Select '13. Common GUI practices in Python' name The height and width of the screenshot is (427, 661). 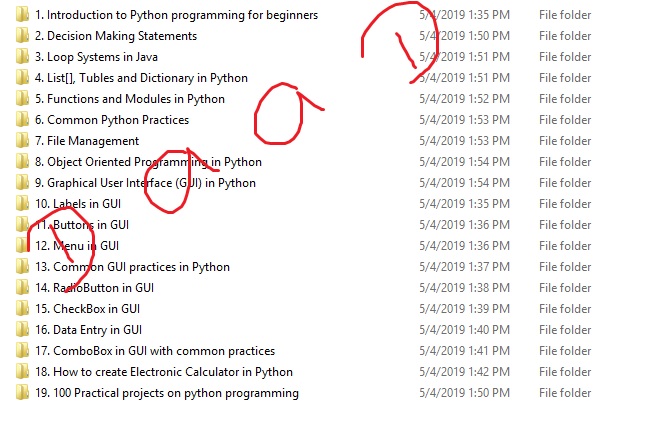pyautogui.click(x=132, y=267)
